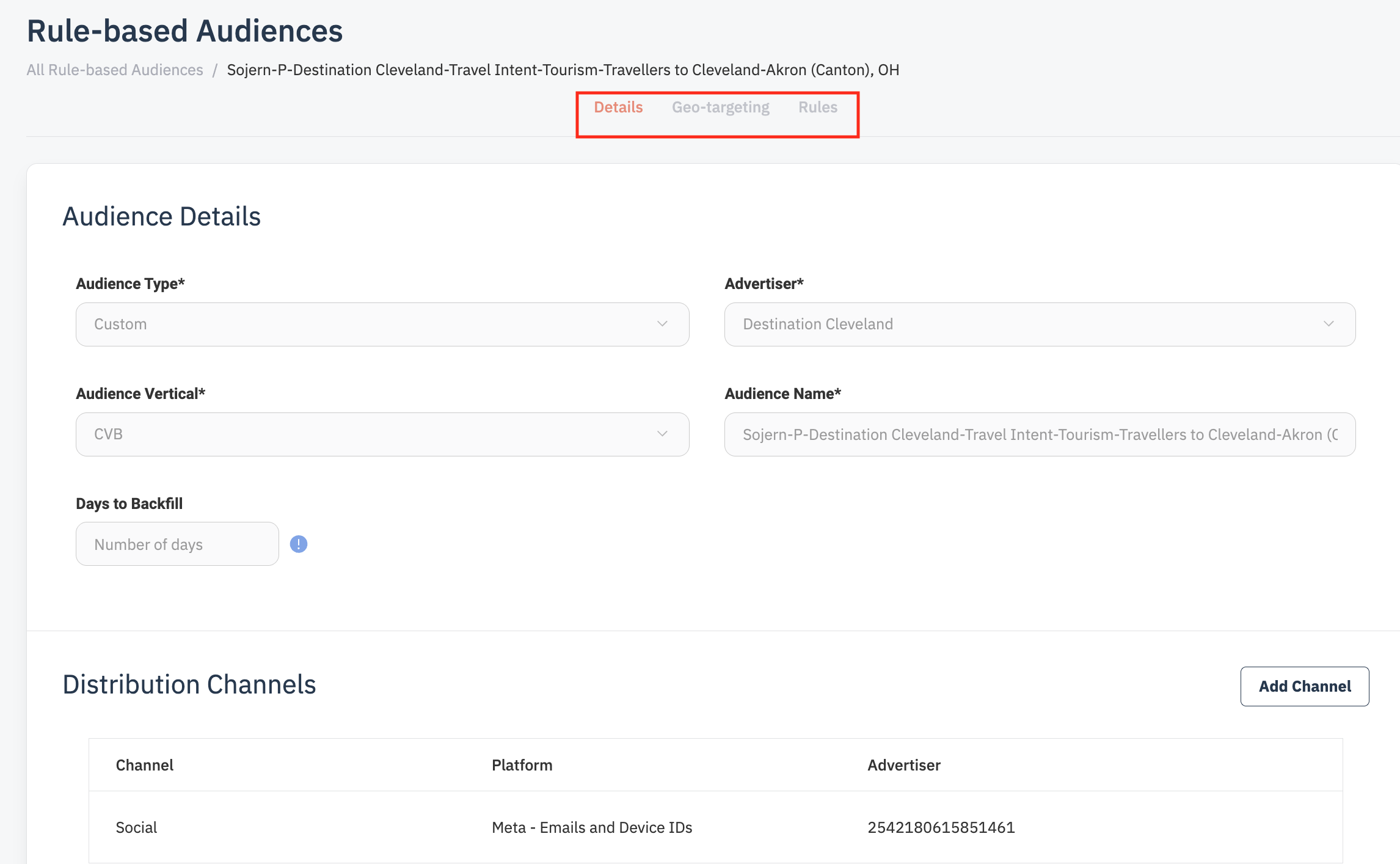Click the Meta - Emails and Device IDs cell

click(592, 827)
